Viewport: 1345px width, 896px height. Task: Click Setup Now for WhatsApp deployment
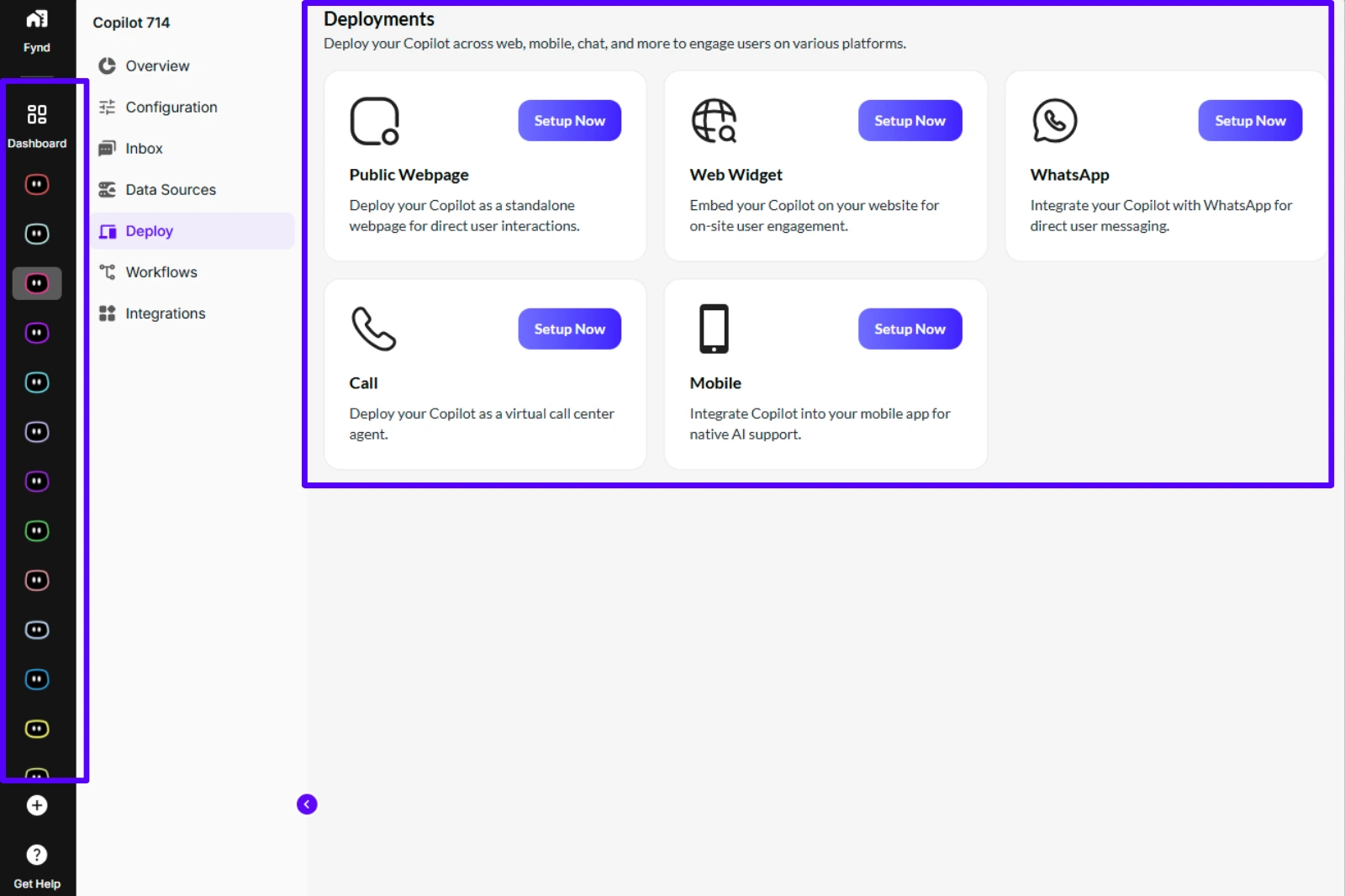(1250, 120)
